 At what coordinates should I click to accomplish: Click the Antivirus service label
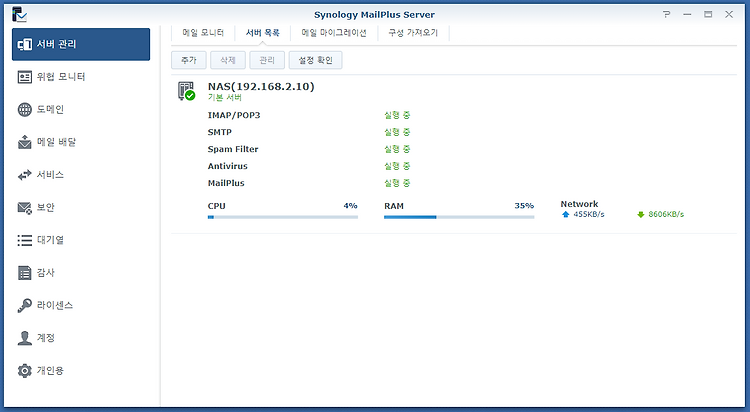[228, 166]
